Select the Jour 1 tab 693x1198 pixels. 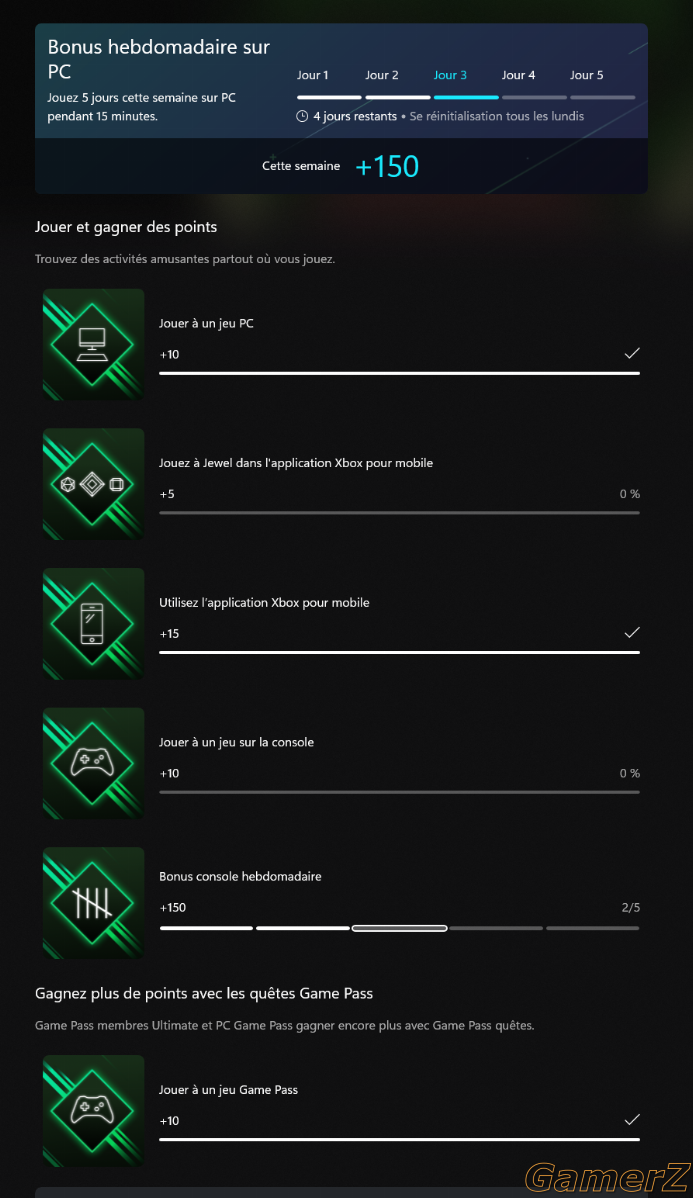coord(312,75)
